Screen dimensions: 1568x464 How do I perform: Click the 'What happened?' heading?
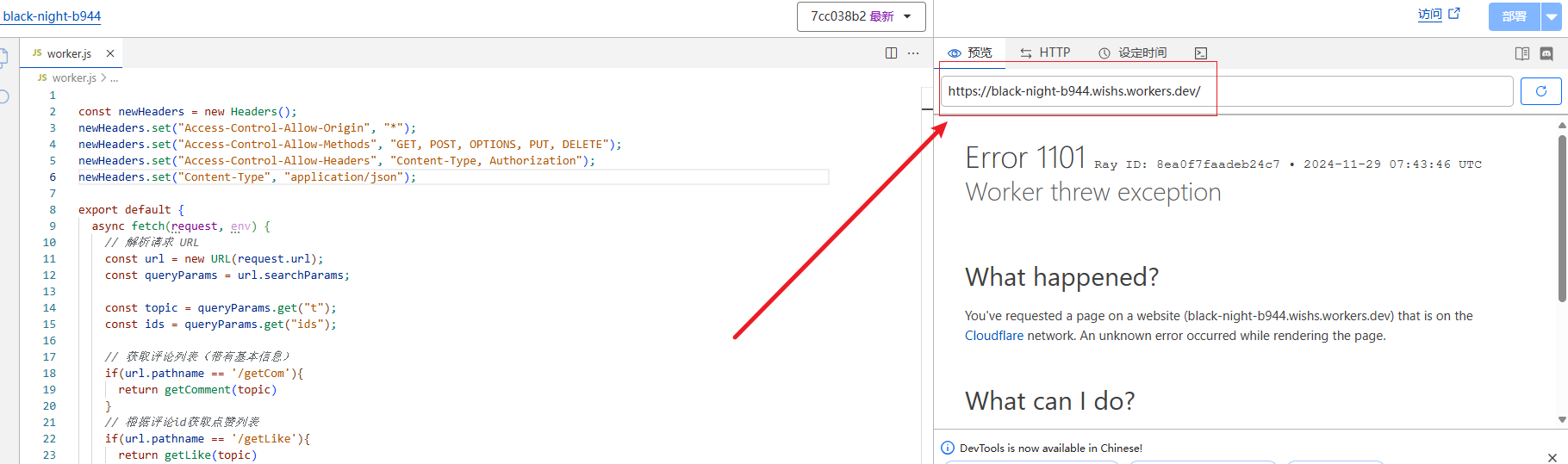click(1061, 277)
